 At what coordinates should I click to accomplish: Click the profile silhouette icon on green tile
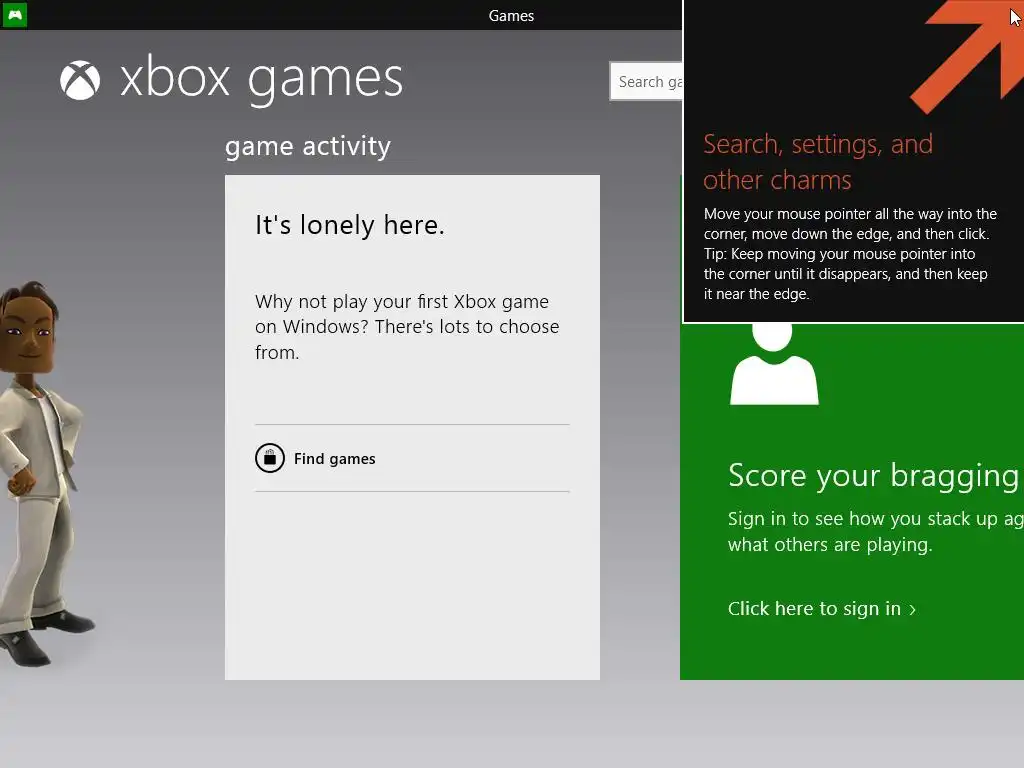(774, 364)
